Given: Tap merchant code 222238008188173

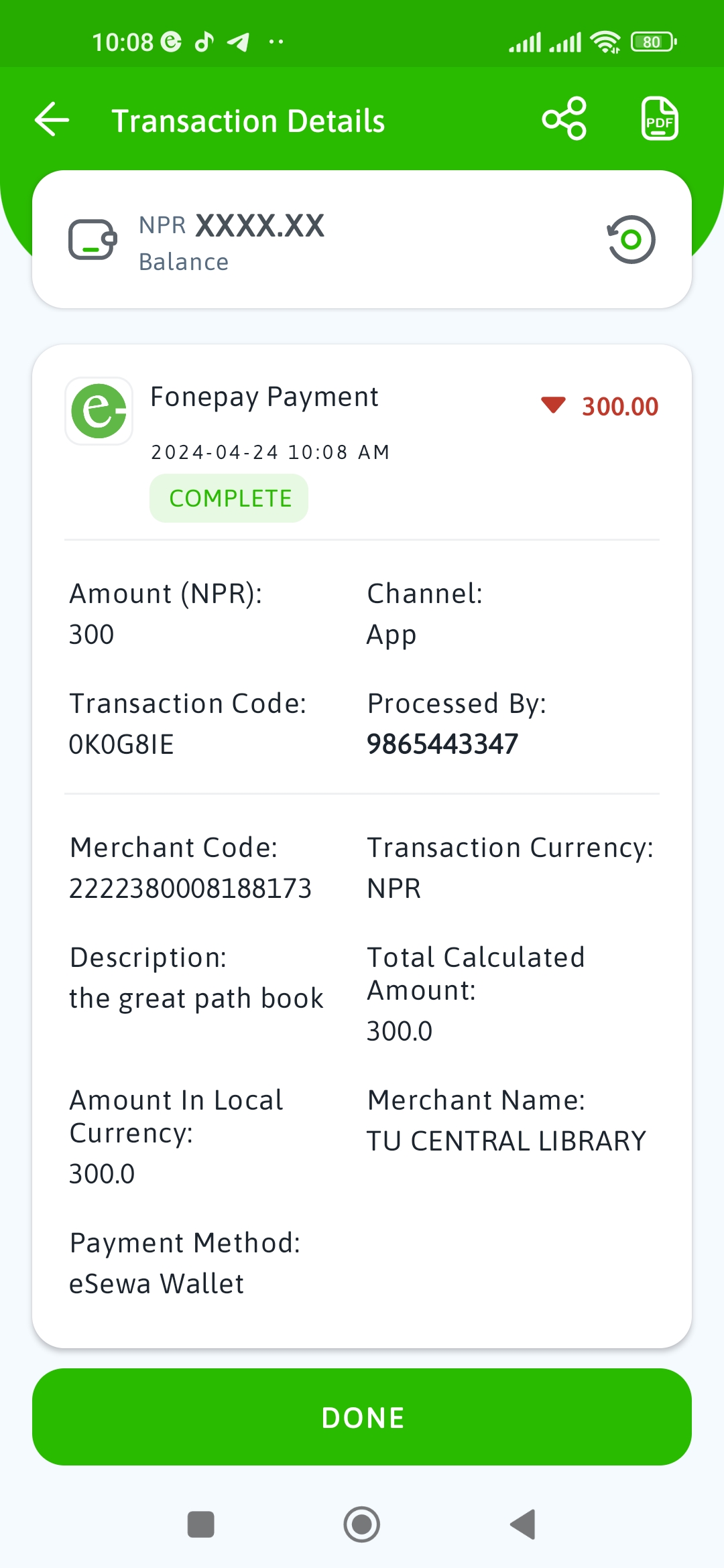Looking at the screenshot, I should [x=190, y=889].
